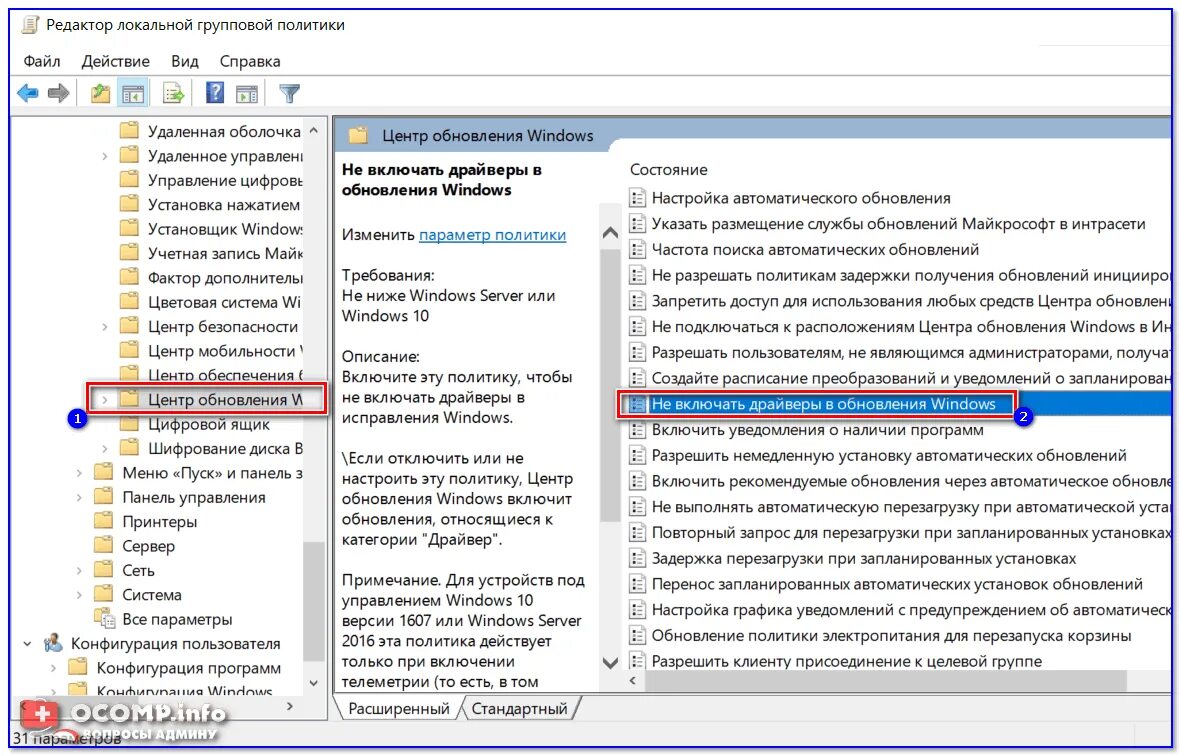Click the policy icon next to Разрешить клиенту присоединение к целевой группе

coord(637,661)
